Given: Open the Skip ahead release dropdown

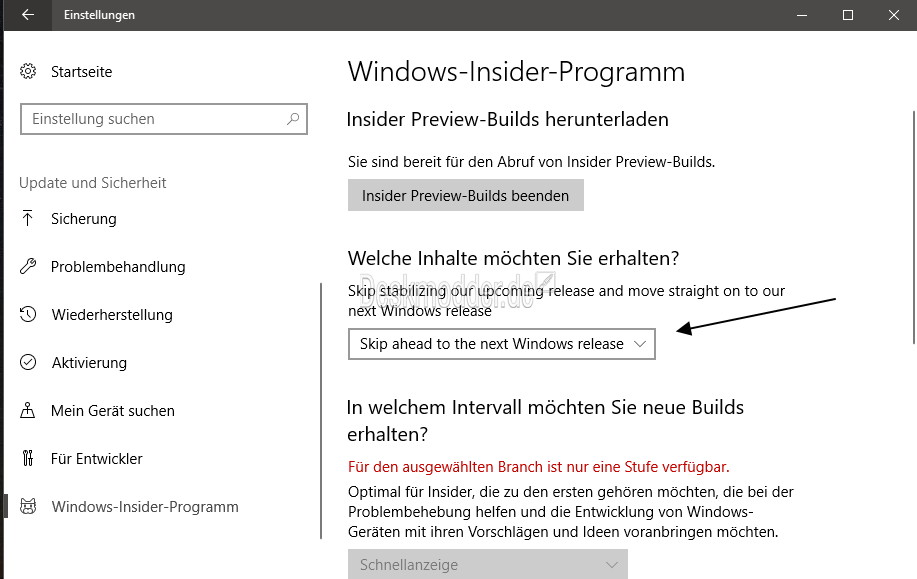Looking at the screenshot, I should tap(501, 344).
